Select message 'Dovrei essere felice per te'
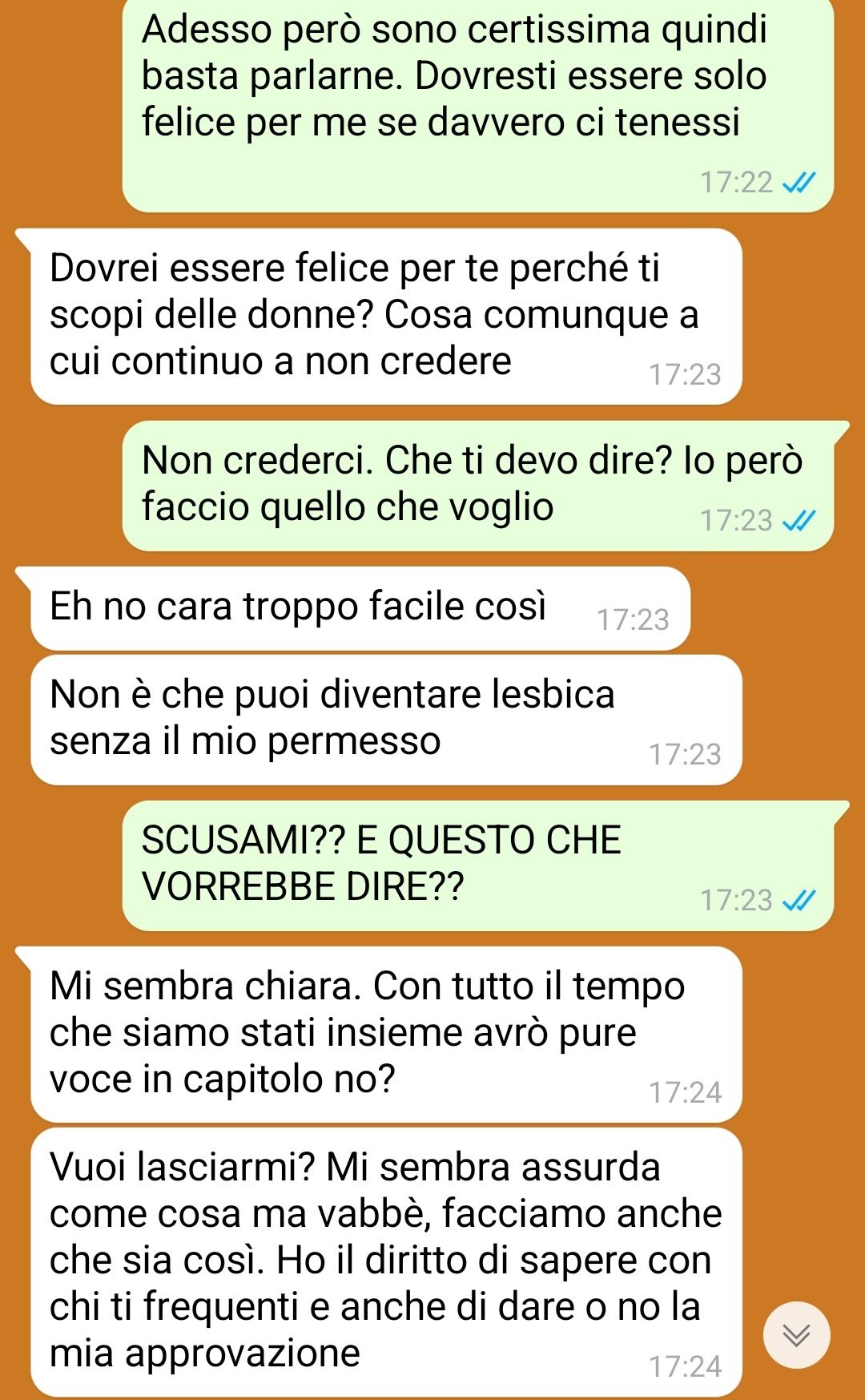Screen dimensions: 865x1400 [386, 317]
